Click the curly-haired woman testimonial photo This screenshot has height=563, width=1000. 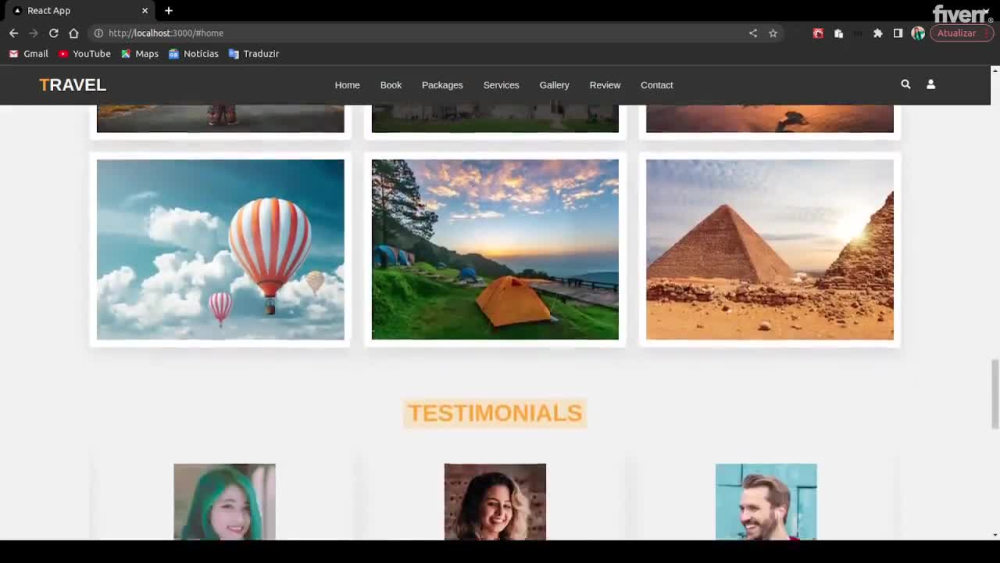495,502
